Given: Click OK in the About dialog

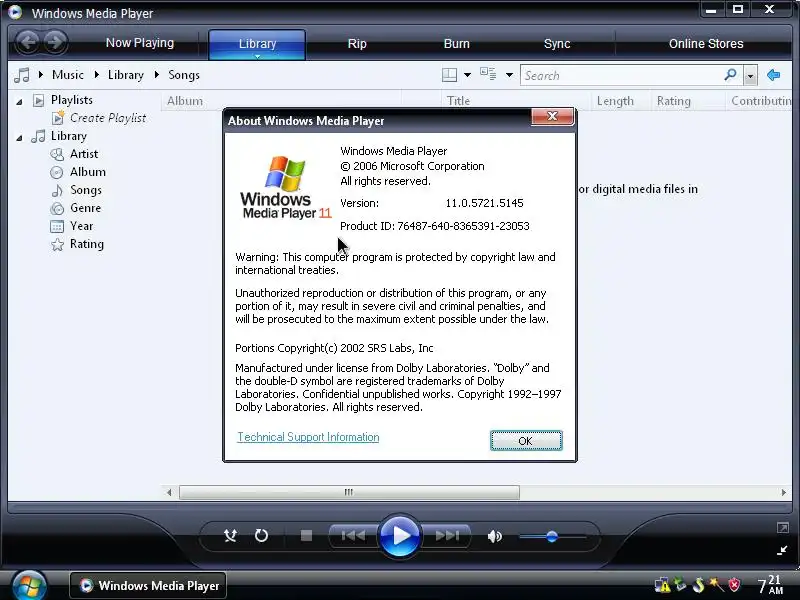Looking at the screenshot, I should (x=526, y=441).
